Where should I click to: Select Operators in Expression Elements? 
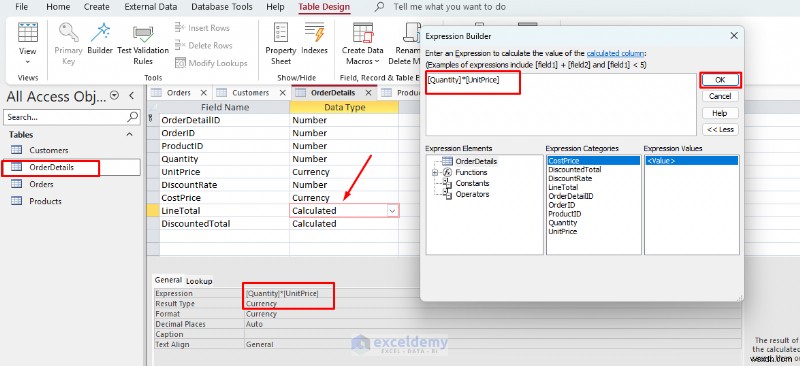coord(472,194)
